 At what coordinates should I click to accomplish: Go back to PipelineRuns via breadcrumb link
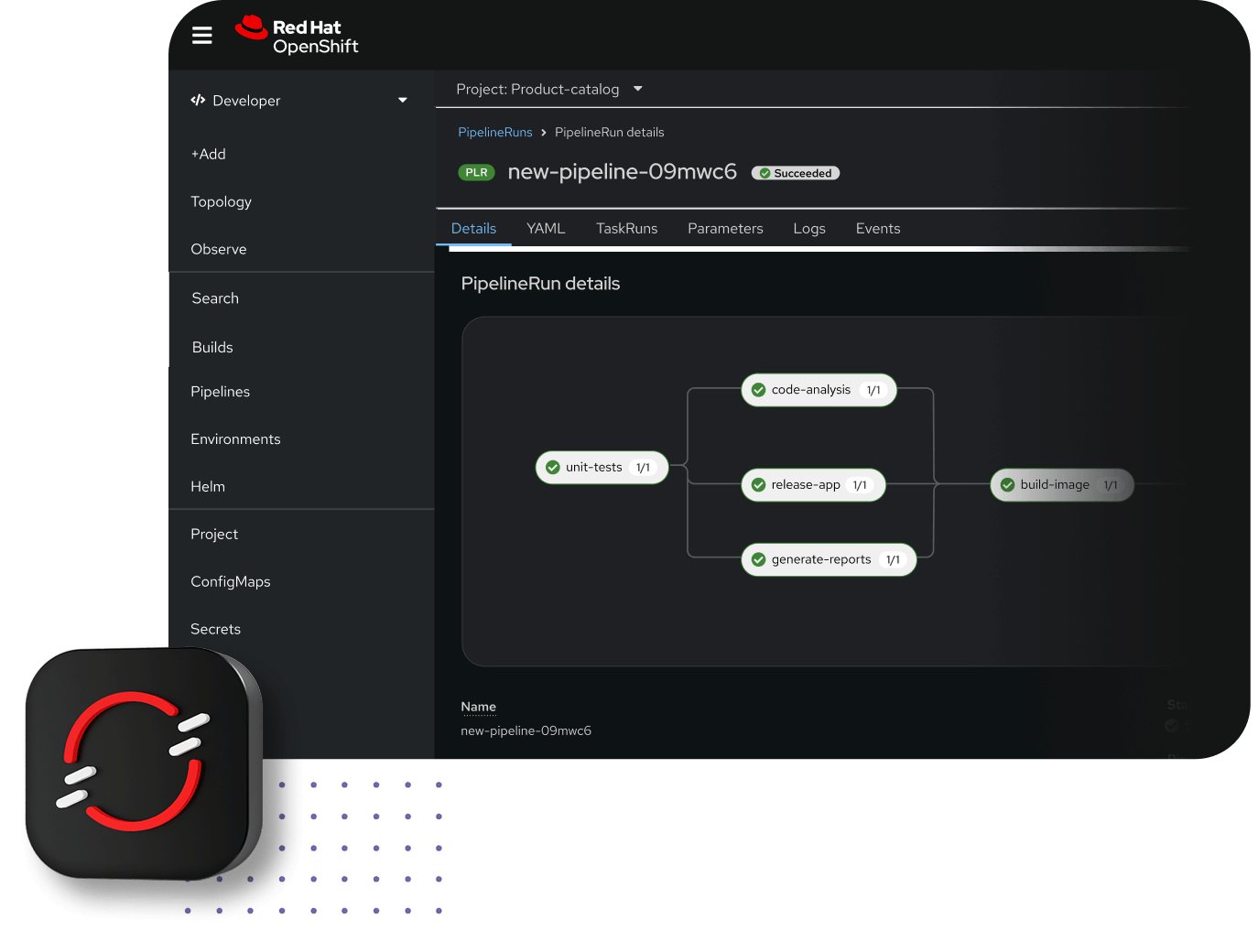tap(495, 132)
